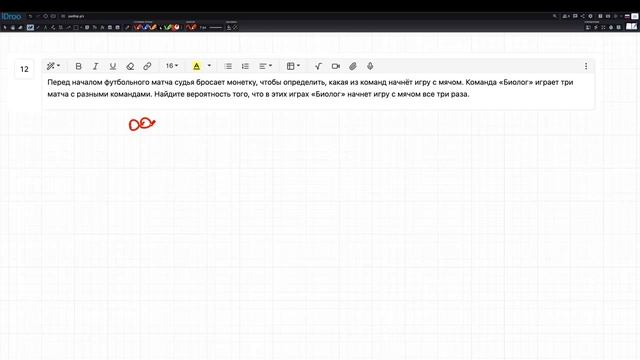The height and width of the screenshot is (360, 640).
Task: Click inside the problem text paragraph
Action: [x=310, y=88]
